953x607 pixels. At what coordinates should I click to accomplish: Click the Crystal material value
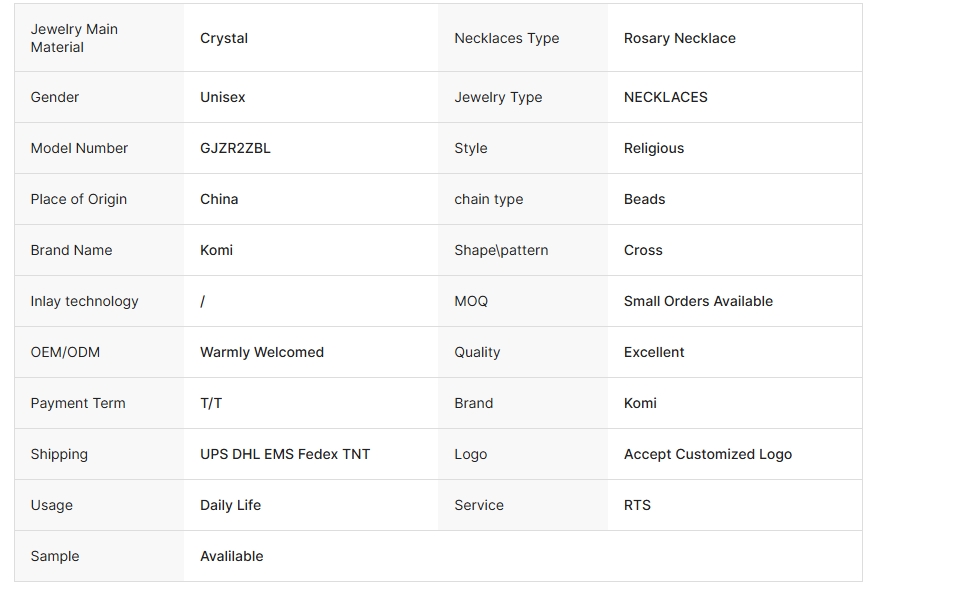(x=224, y=38)
